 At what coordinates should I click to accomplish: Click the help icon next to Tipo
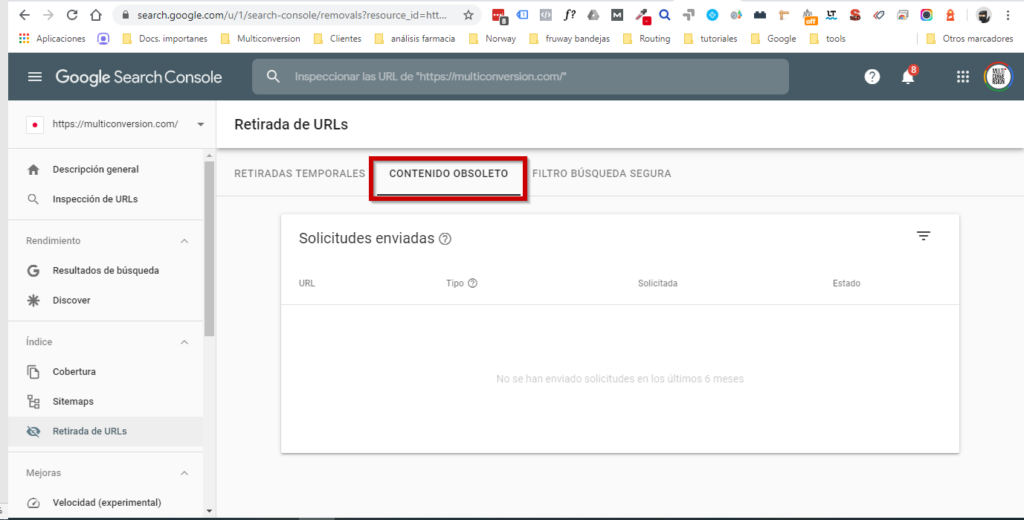[473, 284]
